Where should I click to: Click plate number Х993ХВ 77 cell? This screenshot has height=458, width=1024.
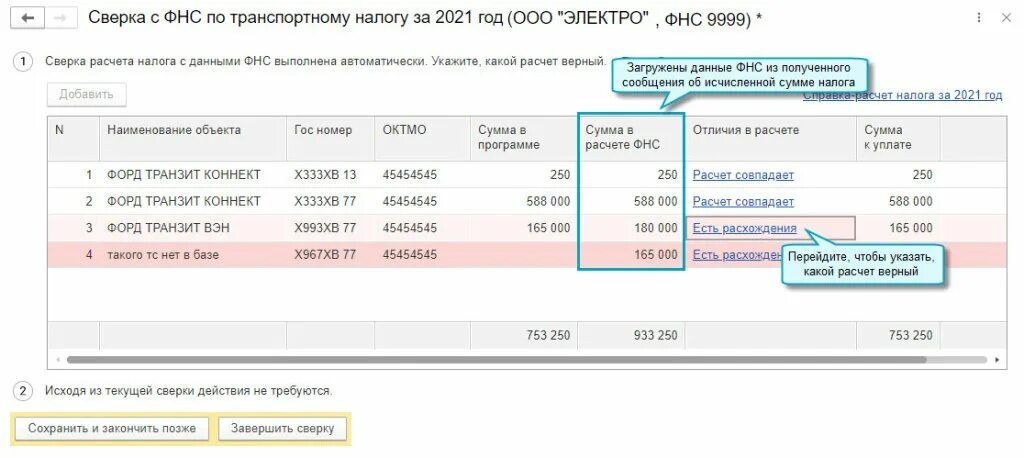(x=330, y=229)
